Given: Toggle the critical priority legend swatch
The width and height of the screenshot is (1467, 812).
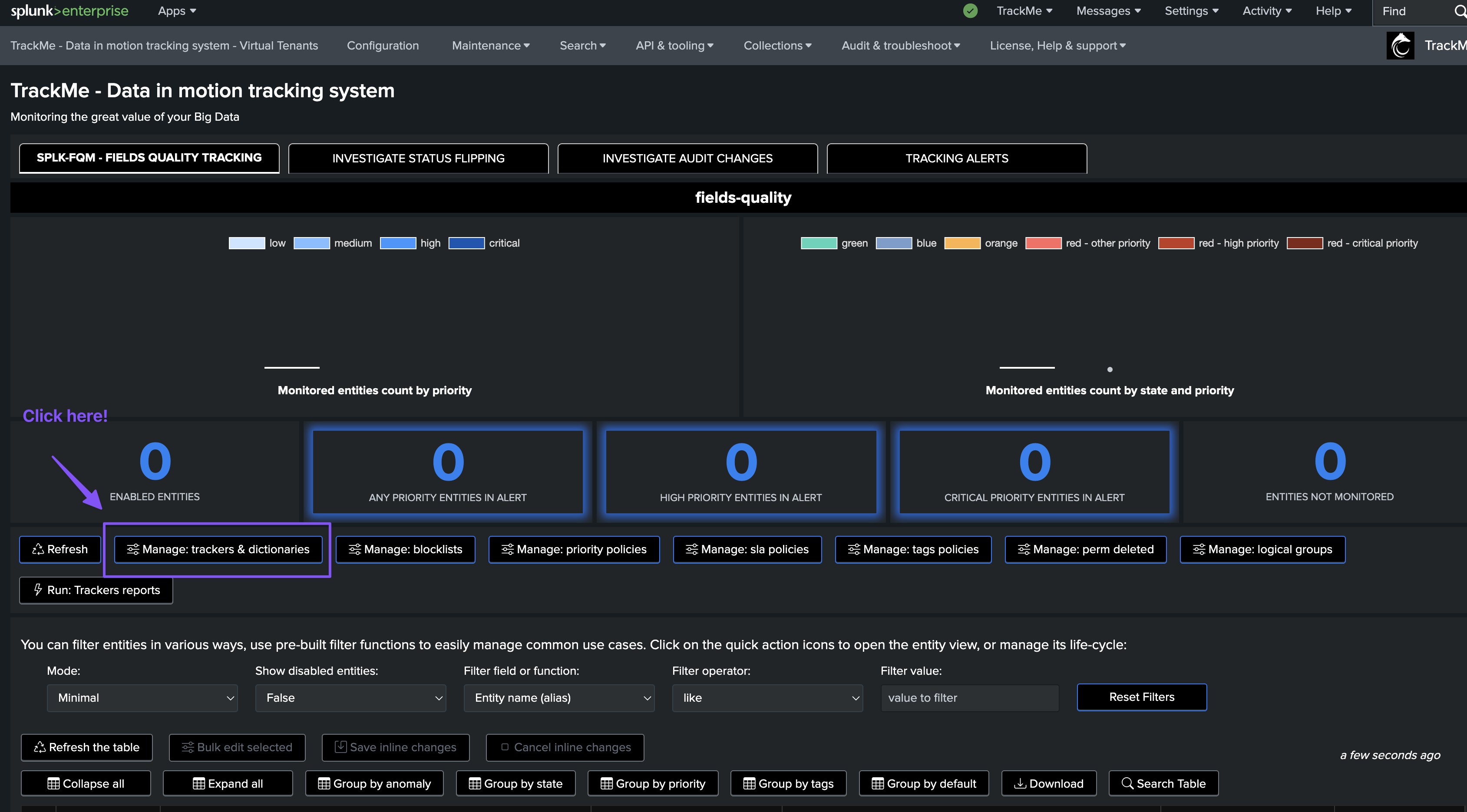Looking at the screenshot, I should pos(466,243).
